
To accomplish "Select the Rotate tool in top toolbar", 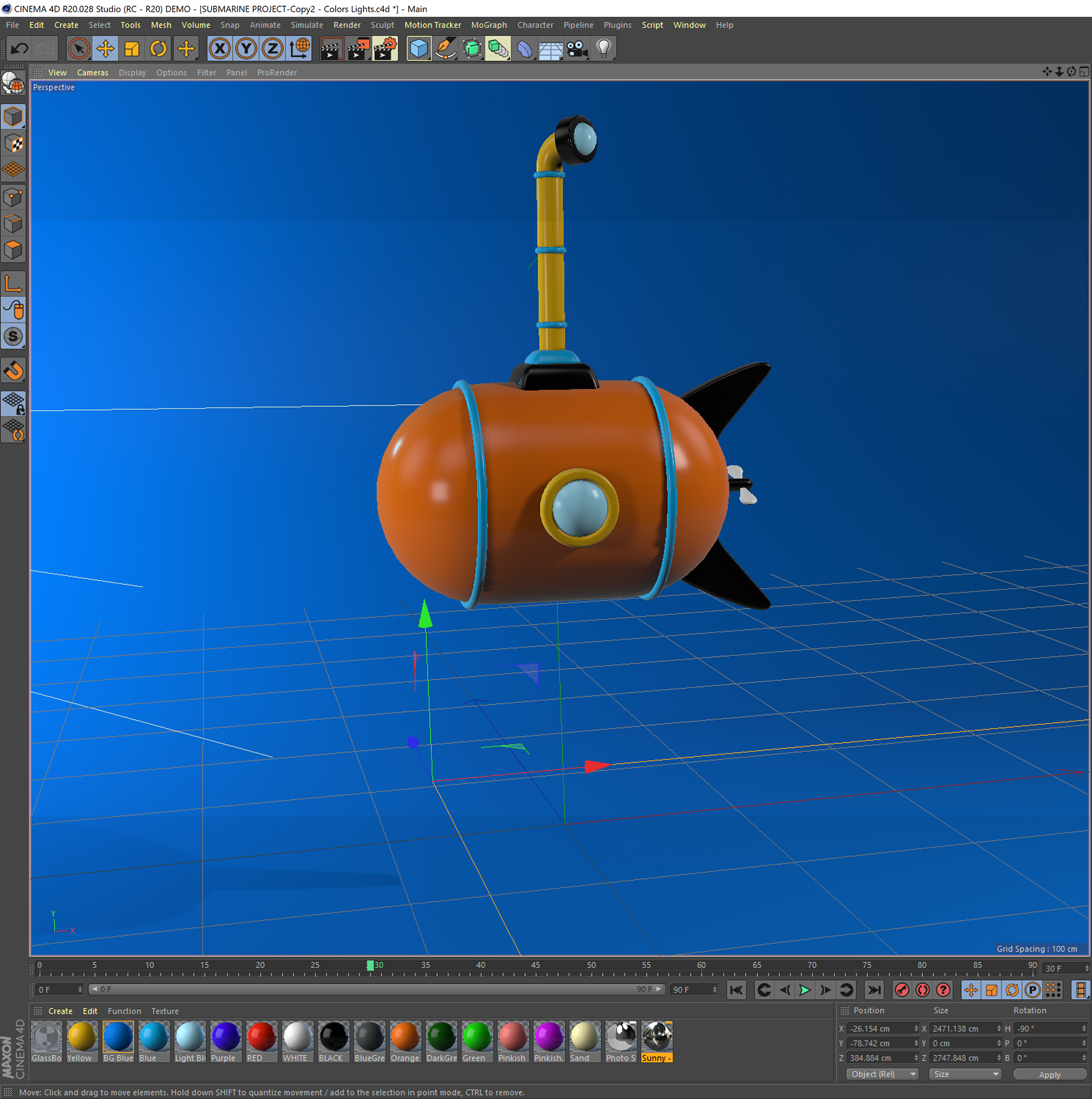I will pos(158,49).
